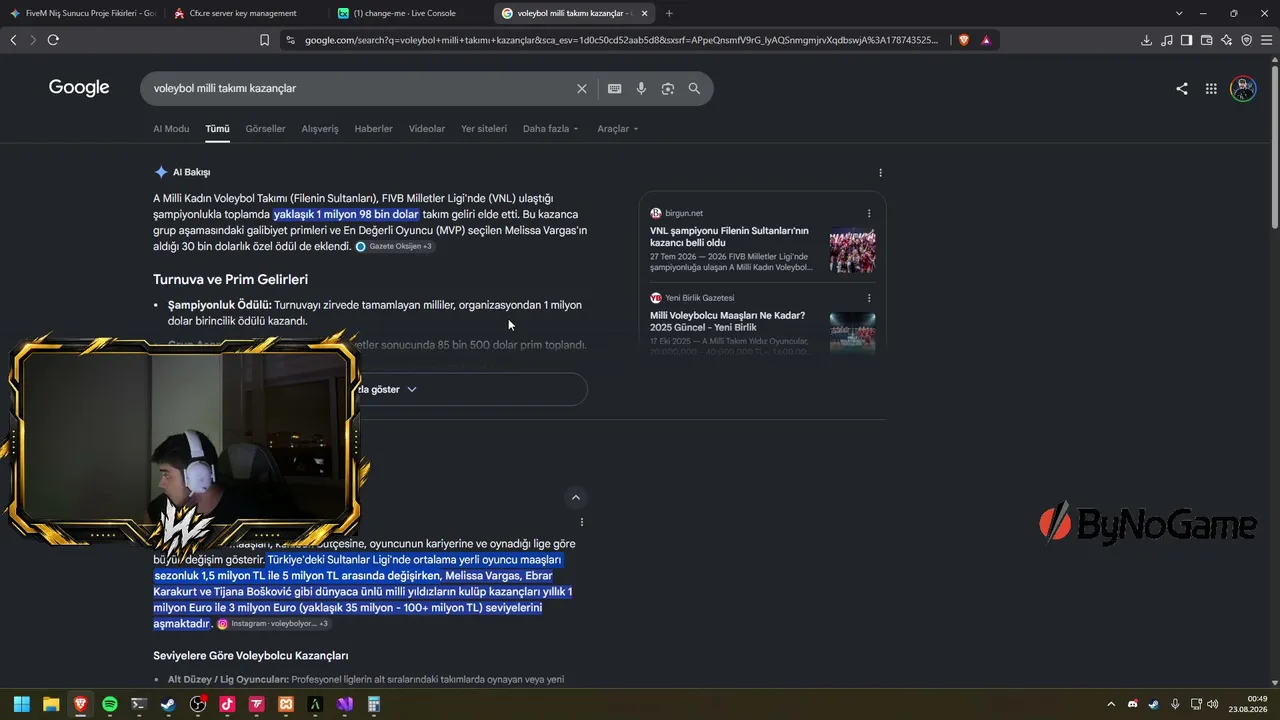The width and height of the screenshot is (1280, 720).
Task: Open TikTok from the taskbar
Action: (227, 704)
